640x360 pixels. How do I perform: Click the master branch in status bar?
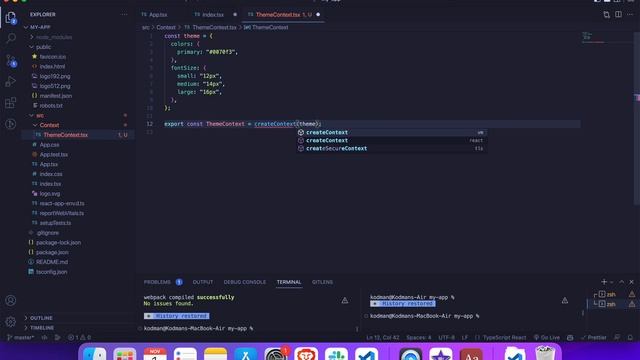point(20,338)
